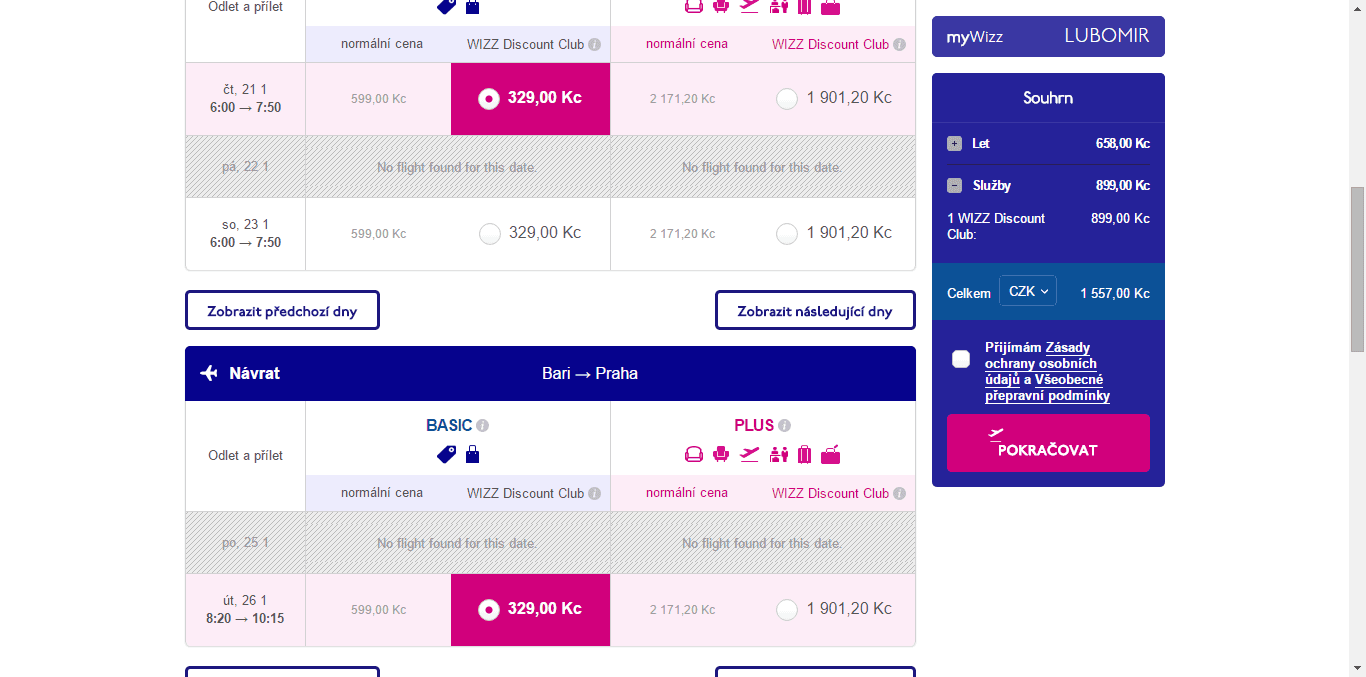Select the 329,00 Kc fare for Saturday 23 1

(490, 234)
